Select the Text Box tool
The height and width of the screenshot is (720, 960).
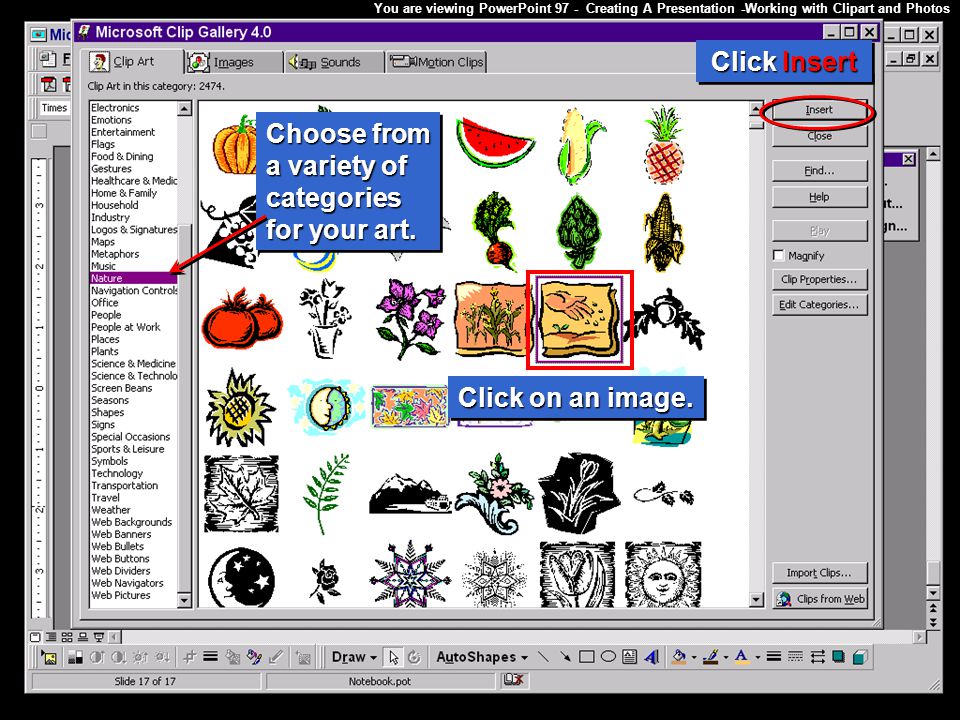pos(629,657)
